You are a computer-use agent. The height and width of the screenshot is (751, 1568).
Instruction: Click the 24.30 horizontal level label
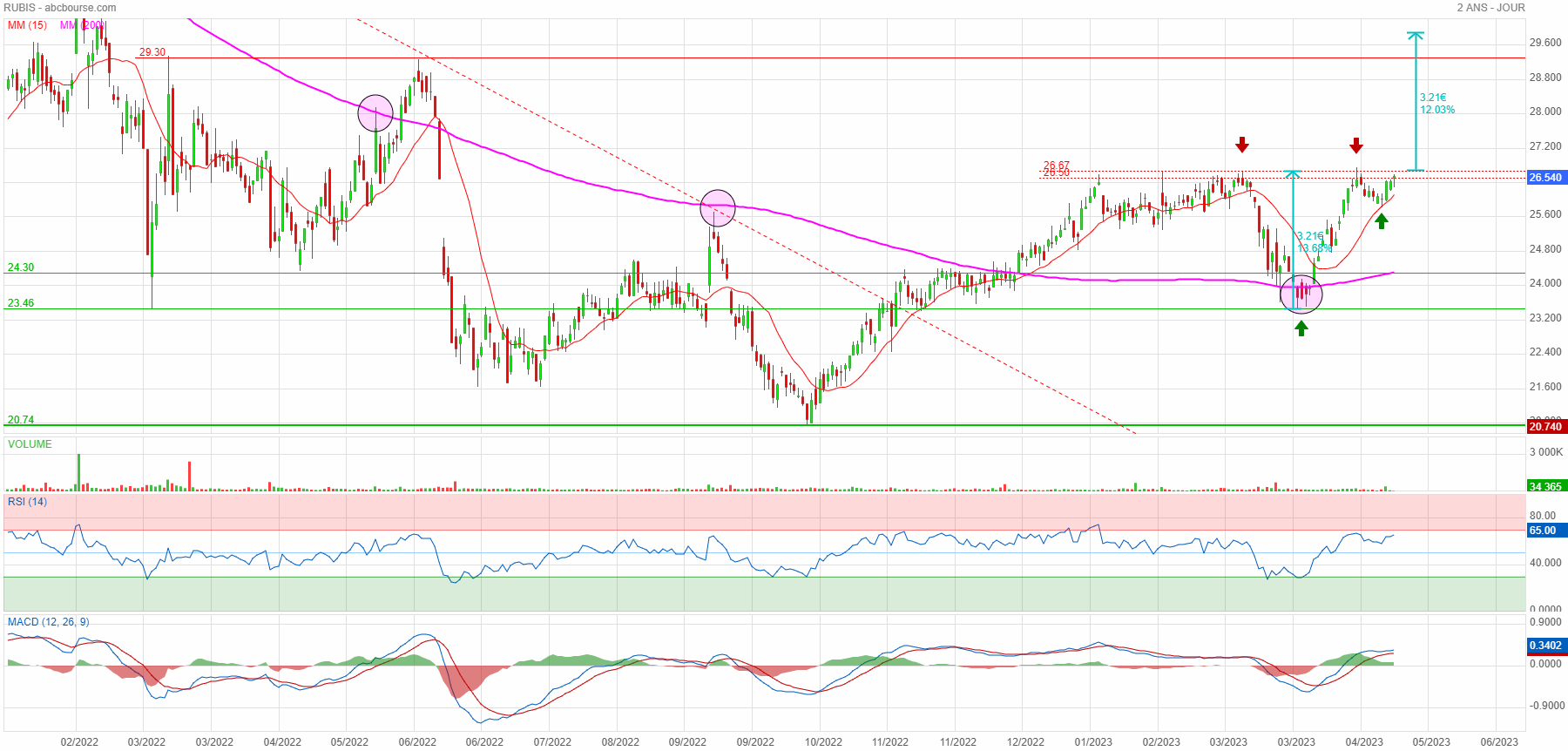pyautogui.click(x=21, y=267)
